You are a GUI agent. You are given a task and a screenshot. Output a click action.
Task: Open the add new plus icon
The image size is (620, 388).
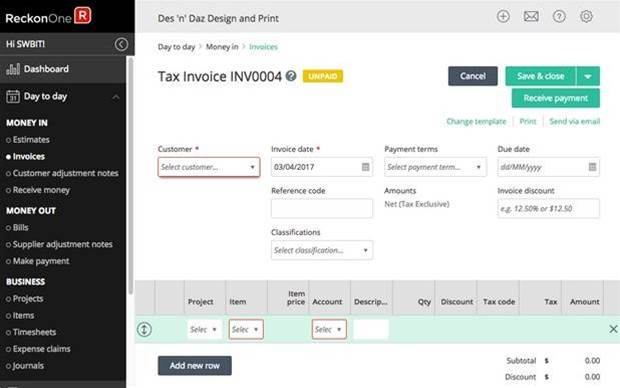coord(503,17)
